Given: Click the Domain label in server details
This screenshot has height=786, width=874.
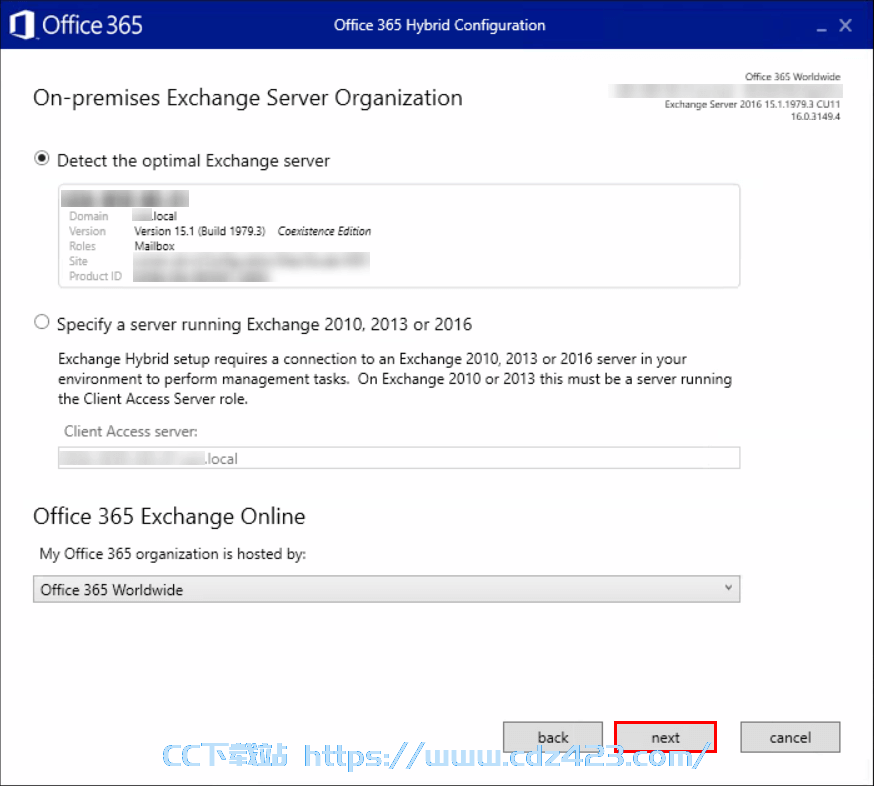Looking at the screenshot, I should tap(89, 216).
